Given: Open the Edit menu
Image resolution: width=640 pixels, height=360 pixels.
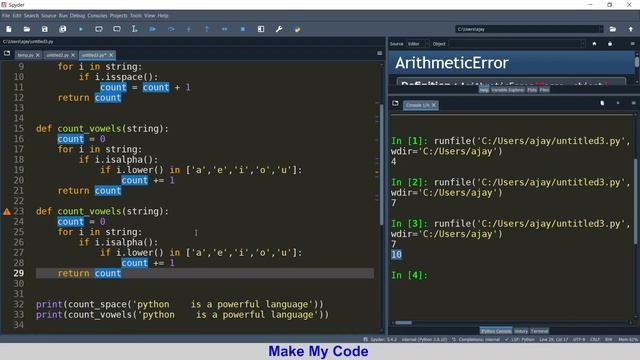Looking at the screenshot, I should coord(17,16).
